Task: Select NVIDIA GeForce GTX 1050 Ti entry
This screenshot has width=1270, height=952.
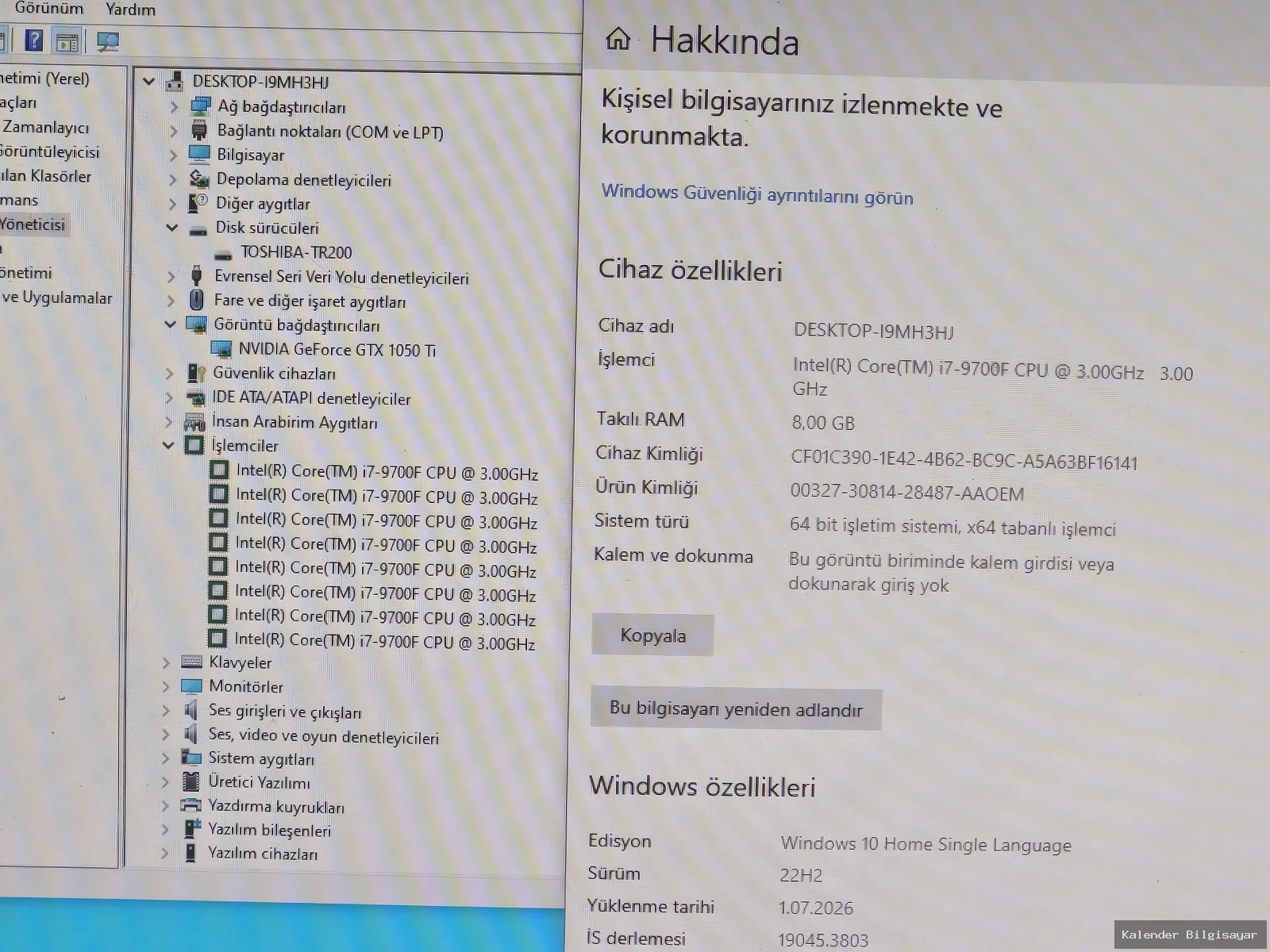Action: (x=337, y=349)
